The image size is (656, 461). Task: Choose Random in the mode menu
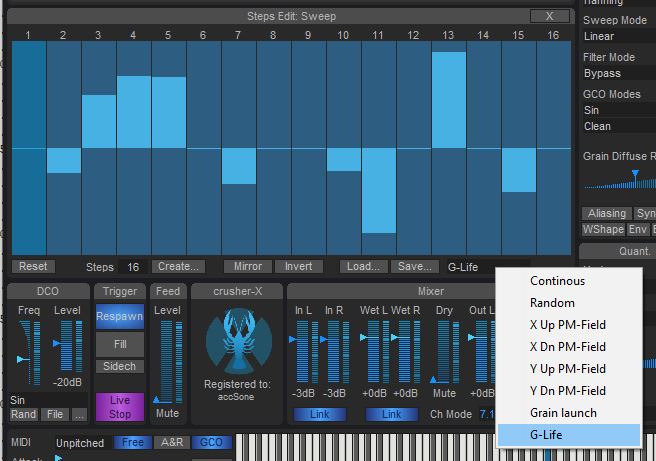569,303
